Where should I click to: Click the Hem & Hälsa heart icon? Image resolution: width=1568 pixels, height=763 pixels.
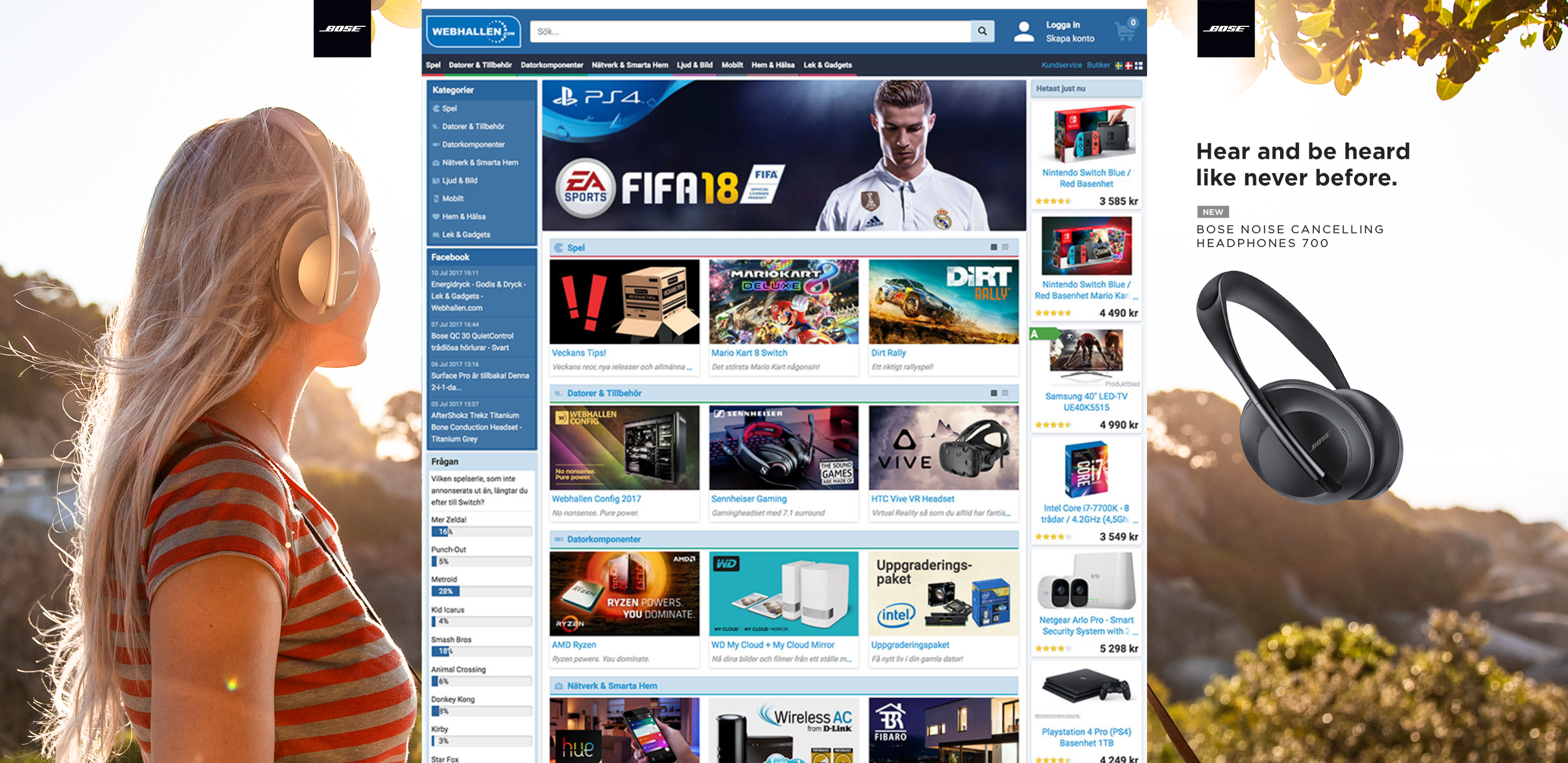tap(436, 217)
